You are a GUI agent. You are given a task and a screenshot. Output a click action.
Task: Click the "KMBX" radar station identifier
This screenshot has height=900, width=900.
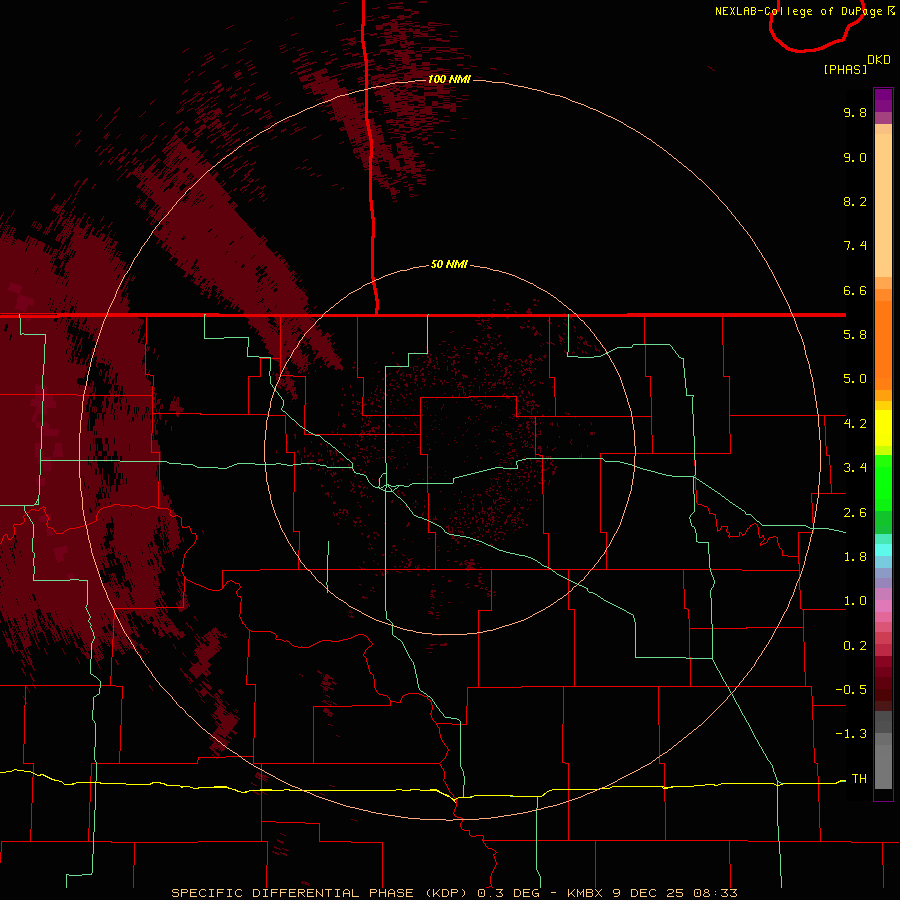pyautogui.click(x=585, y=893)
